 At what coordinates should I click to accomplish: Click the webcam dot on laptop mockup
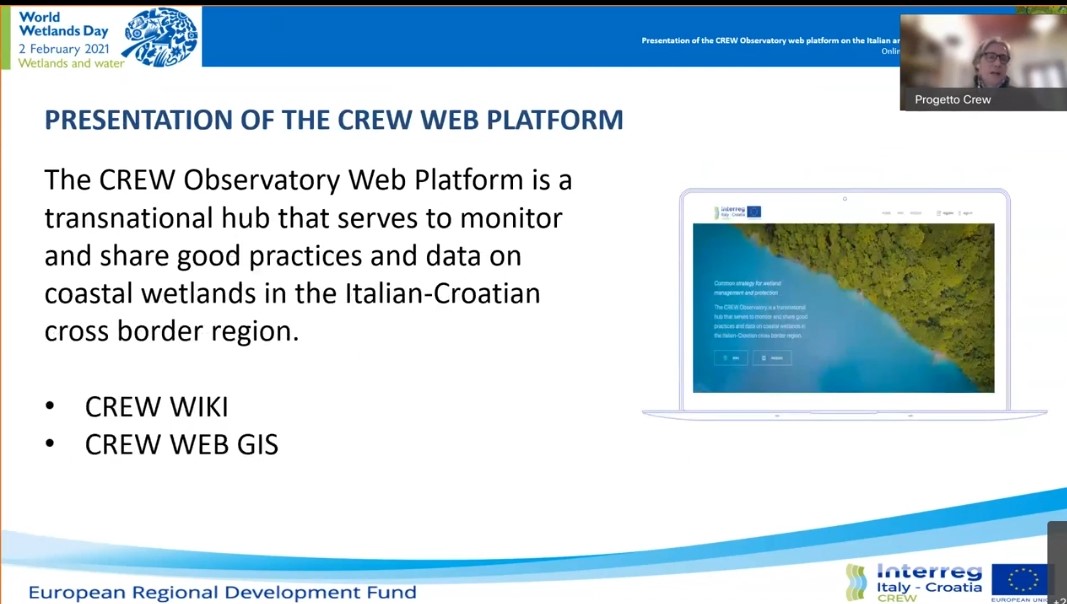click(844, 199)
